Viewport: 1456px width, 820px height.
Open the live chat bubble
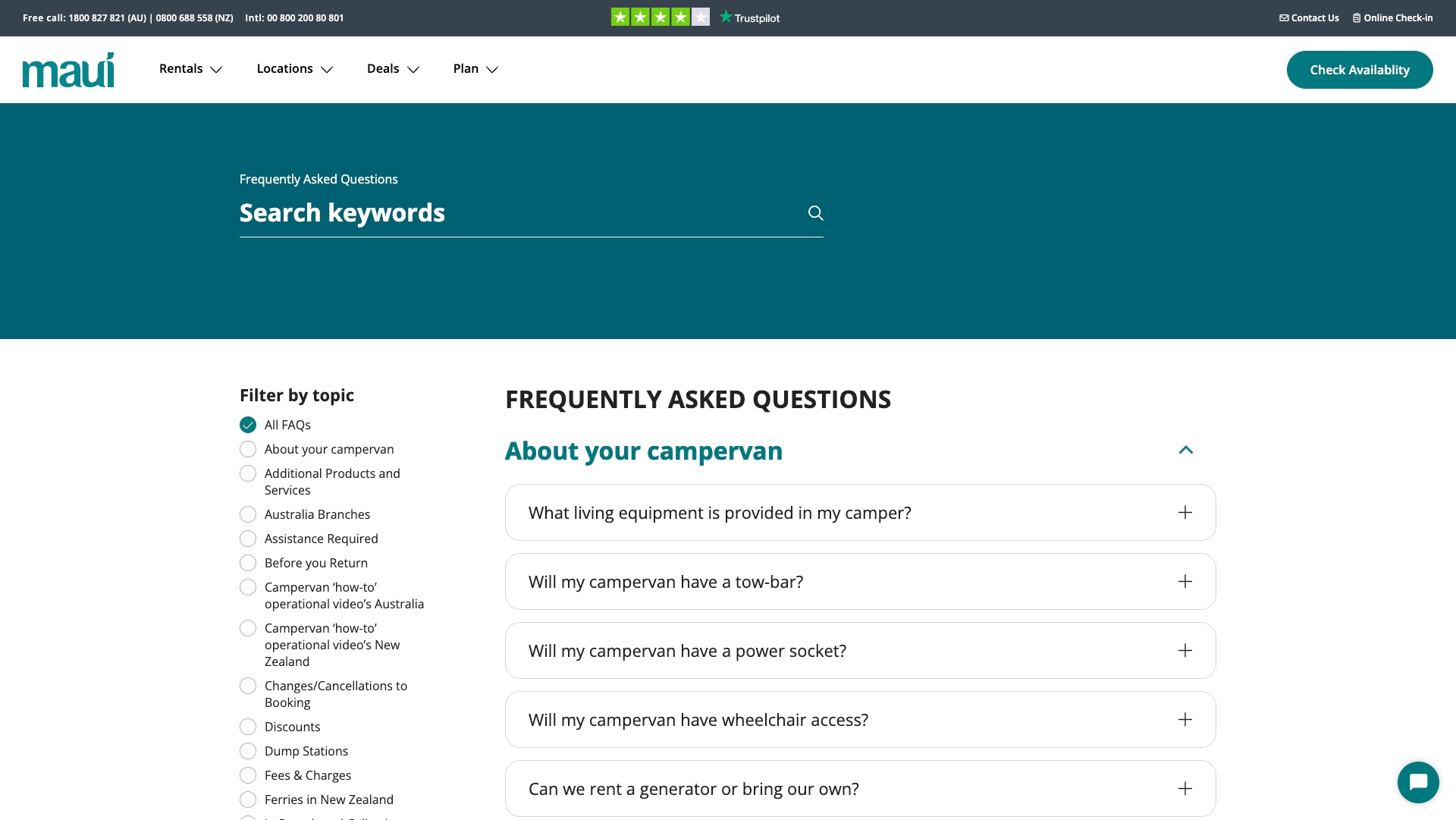click(1418, 782)
